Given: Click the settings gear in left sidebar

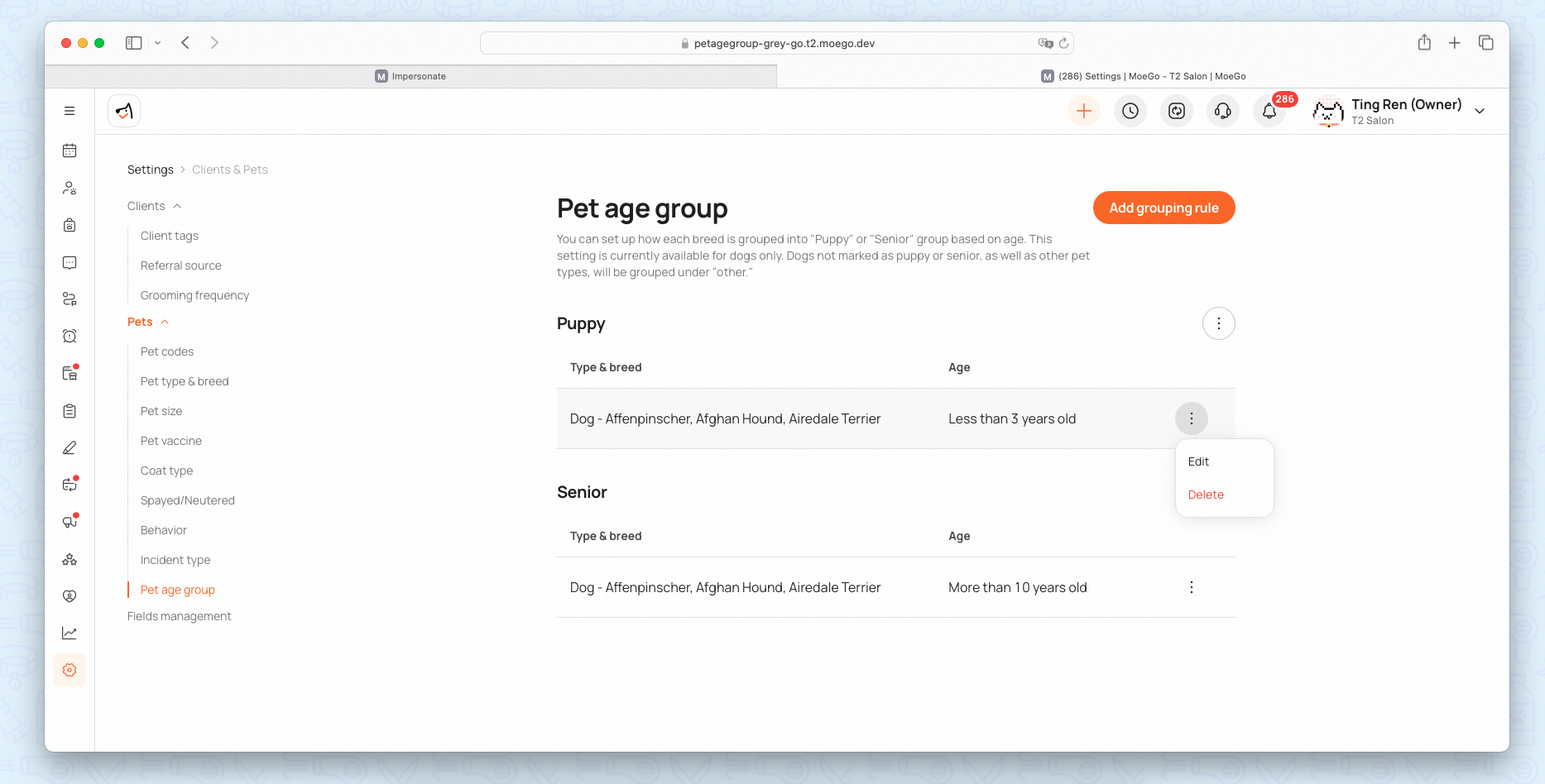Looking at the screenshot, I should click(70, 670).
